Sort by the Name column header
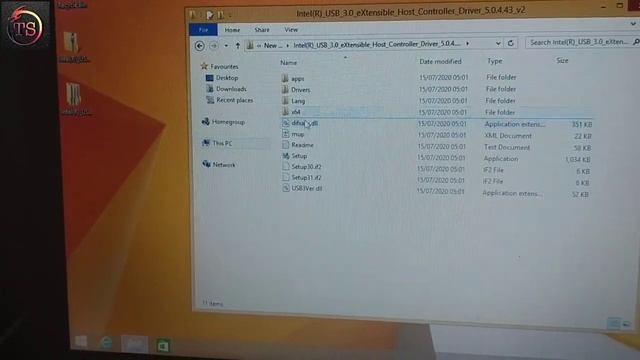This screenshot has height=360, width=640. click(x=289, y=62)
